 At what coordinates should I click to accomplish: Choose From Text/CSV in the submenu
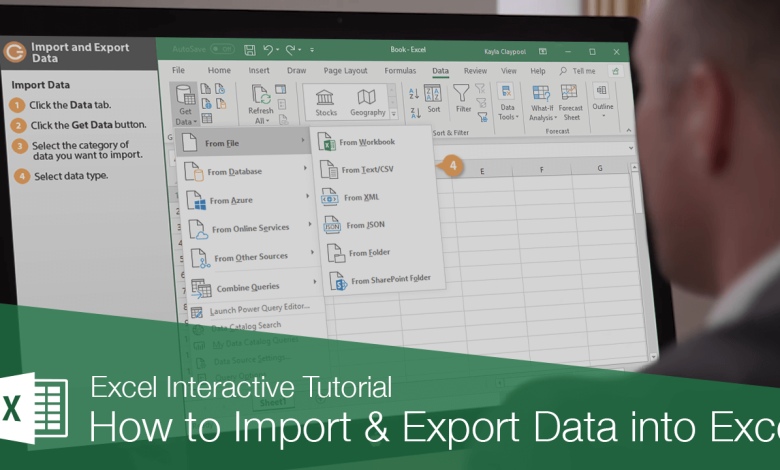click(x=358, y=170)
